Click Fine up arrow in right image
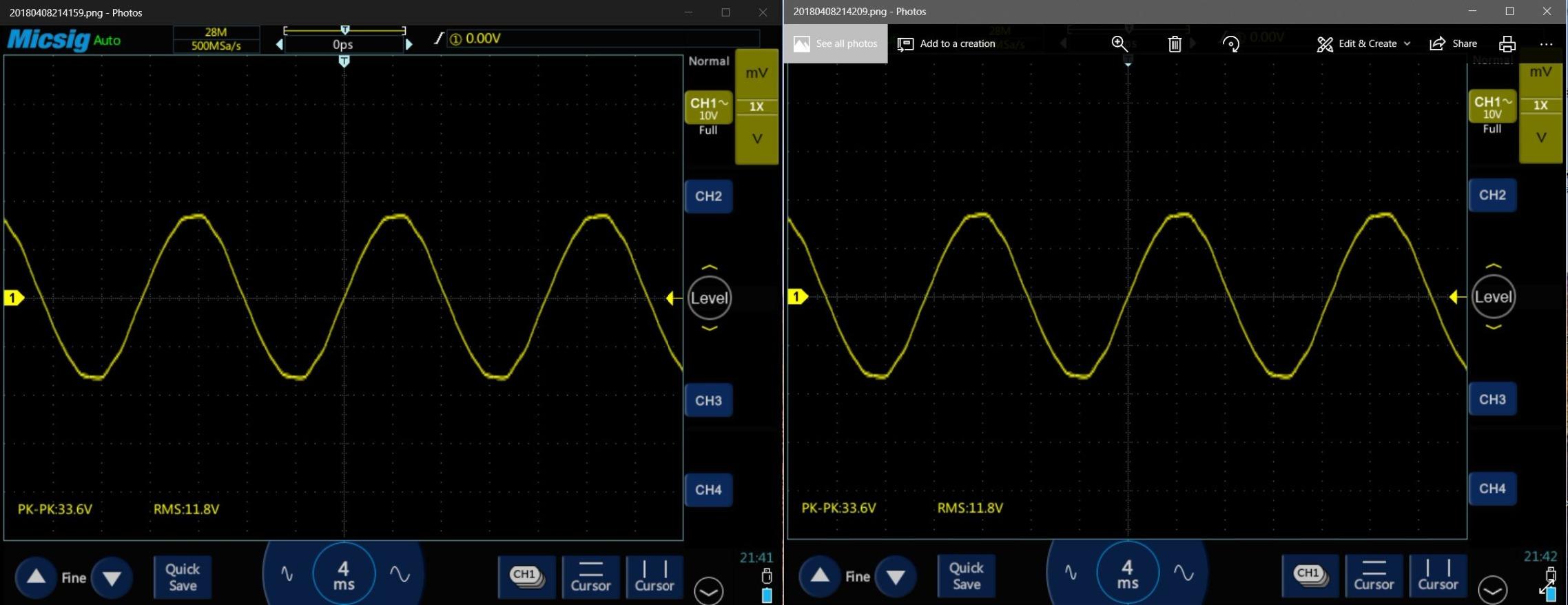 tap(820, 575)
